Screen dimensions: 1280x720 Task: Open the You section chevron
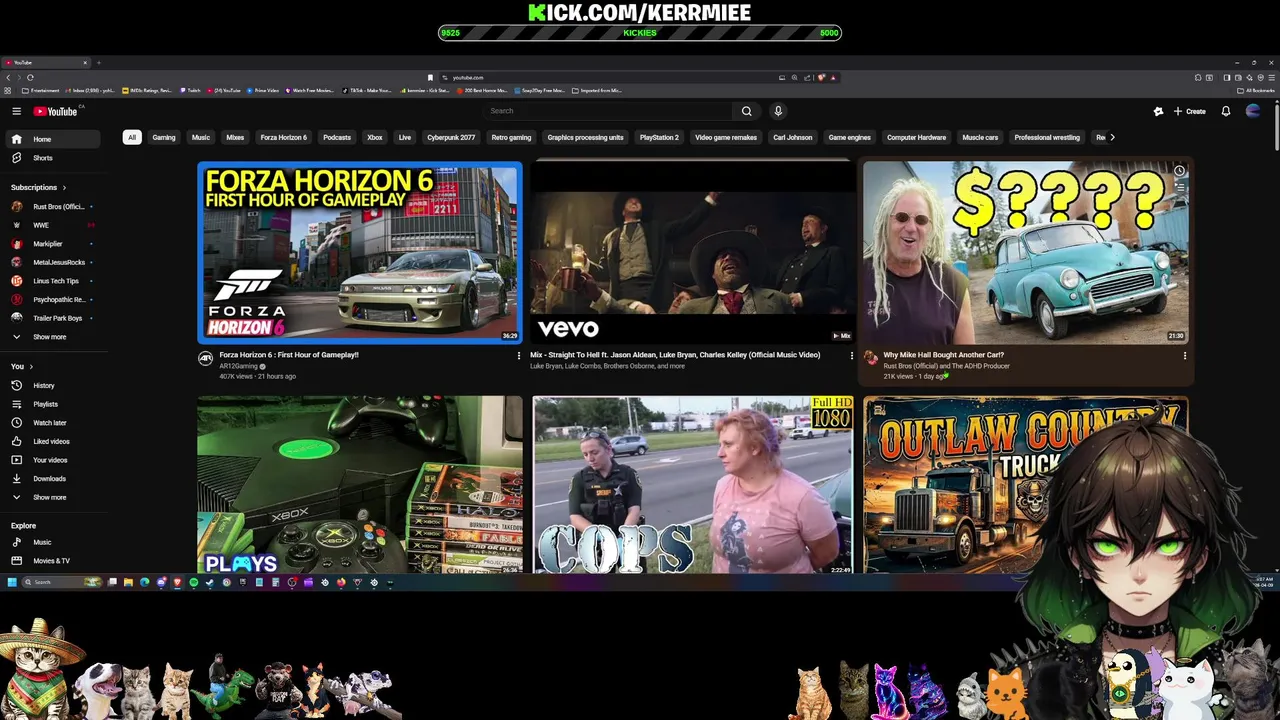pyautogui.click(x=29, y=366)
